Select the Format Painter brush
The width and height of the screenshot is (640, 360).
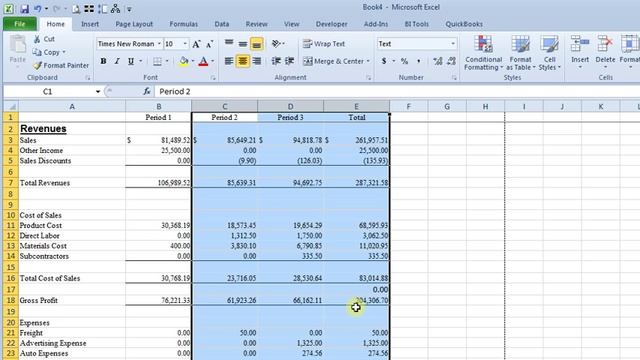[38, 65]
